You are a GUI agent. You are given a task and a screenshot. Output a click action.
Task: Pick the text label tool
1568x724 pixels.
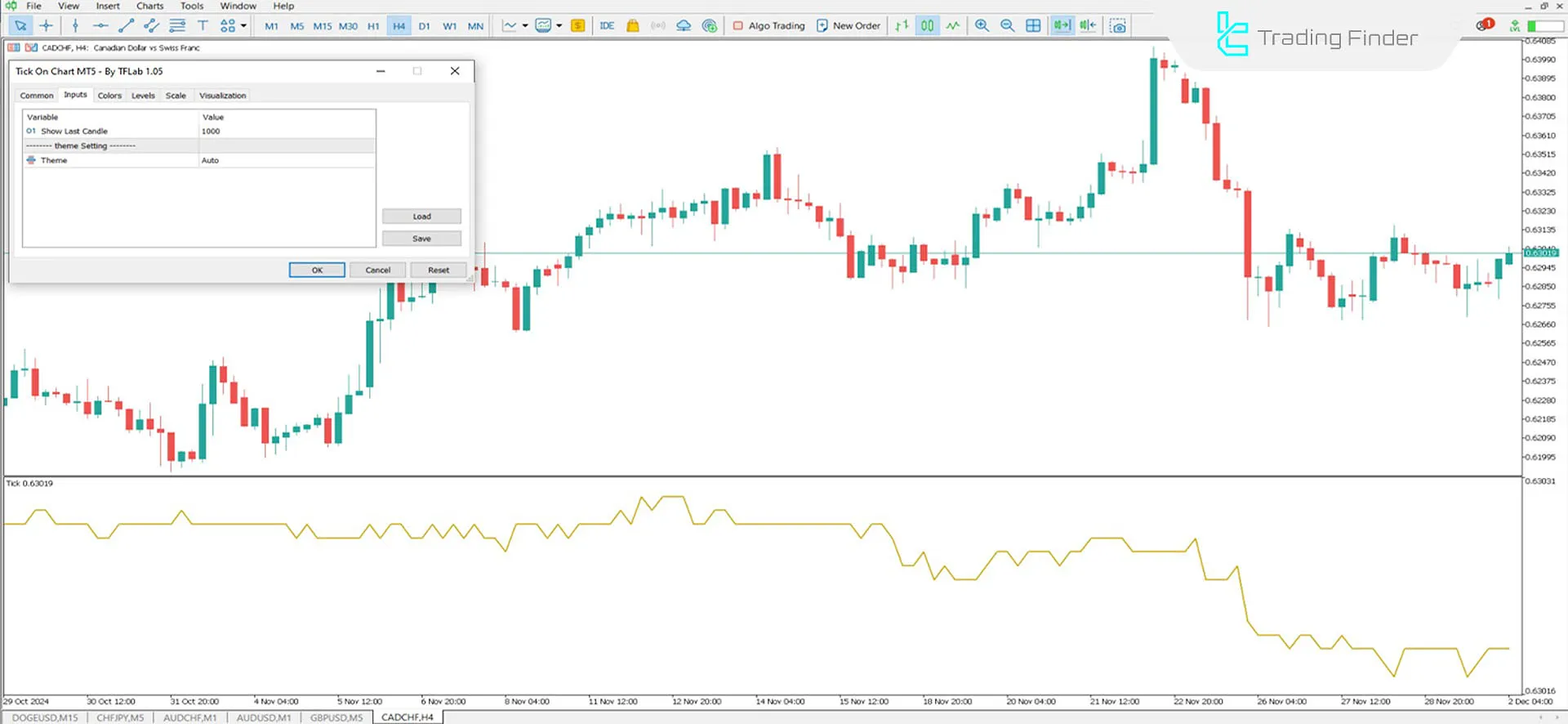(x=203, y=26)
